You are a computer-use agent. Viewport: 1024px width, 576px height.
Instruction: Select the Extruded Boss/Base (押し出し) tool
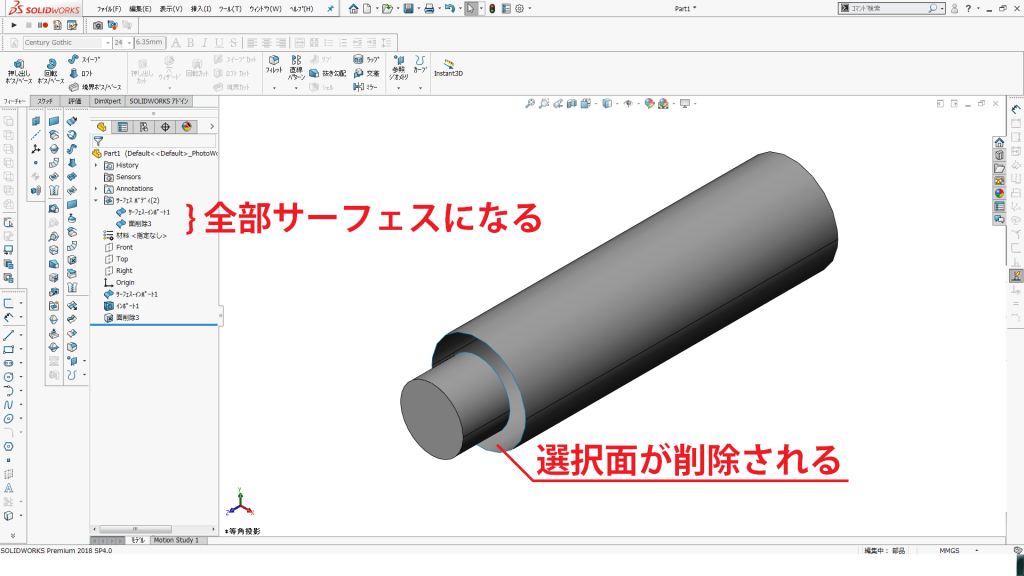[x=18, y=71]
